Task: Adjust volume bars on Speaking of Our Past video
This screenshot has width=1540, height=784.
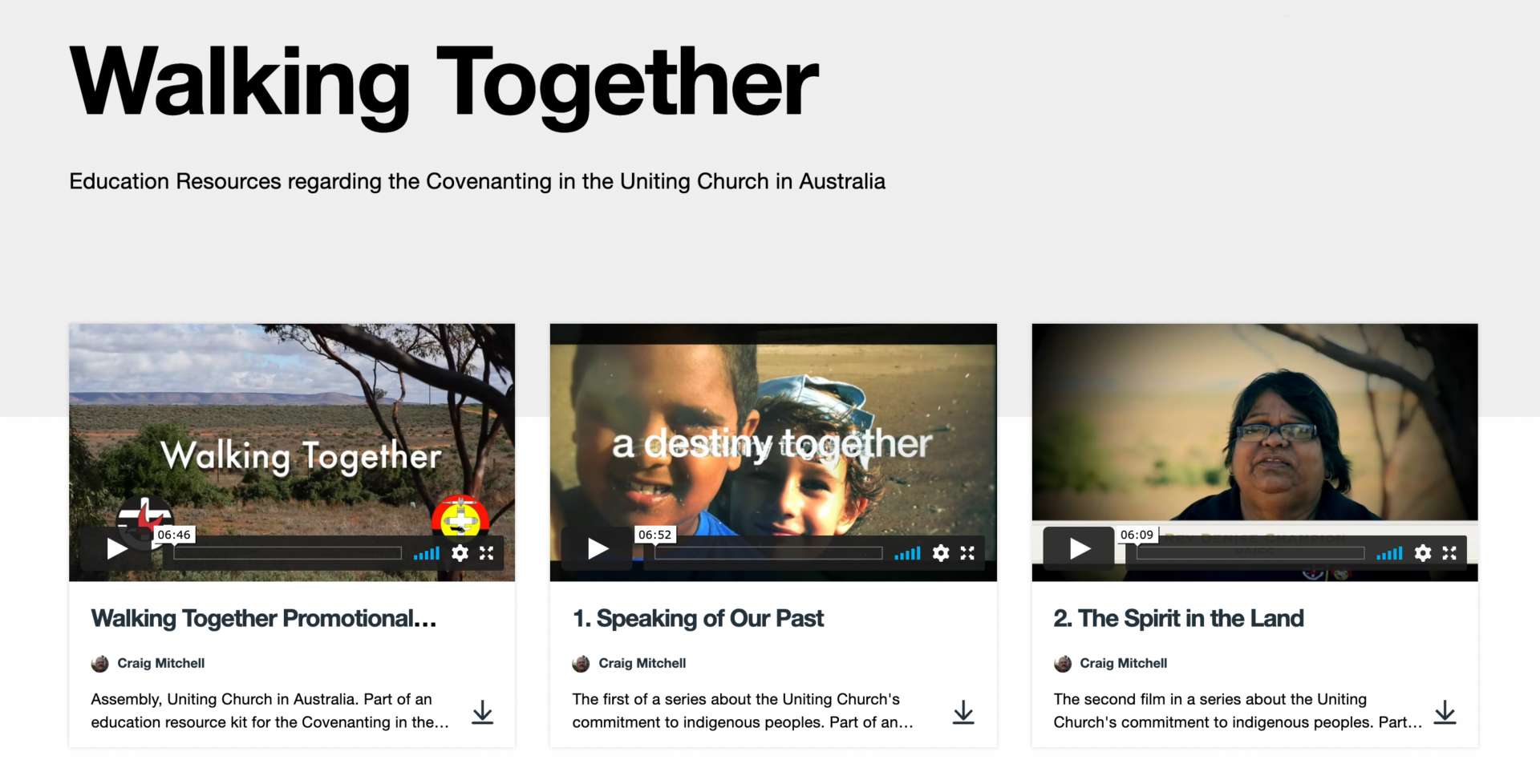Action: (x=908, y=553)
